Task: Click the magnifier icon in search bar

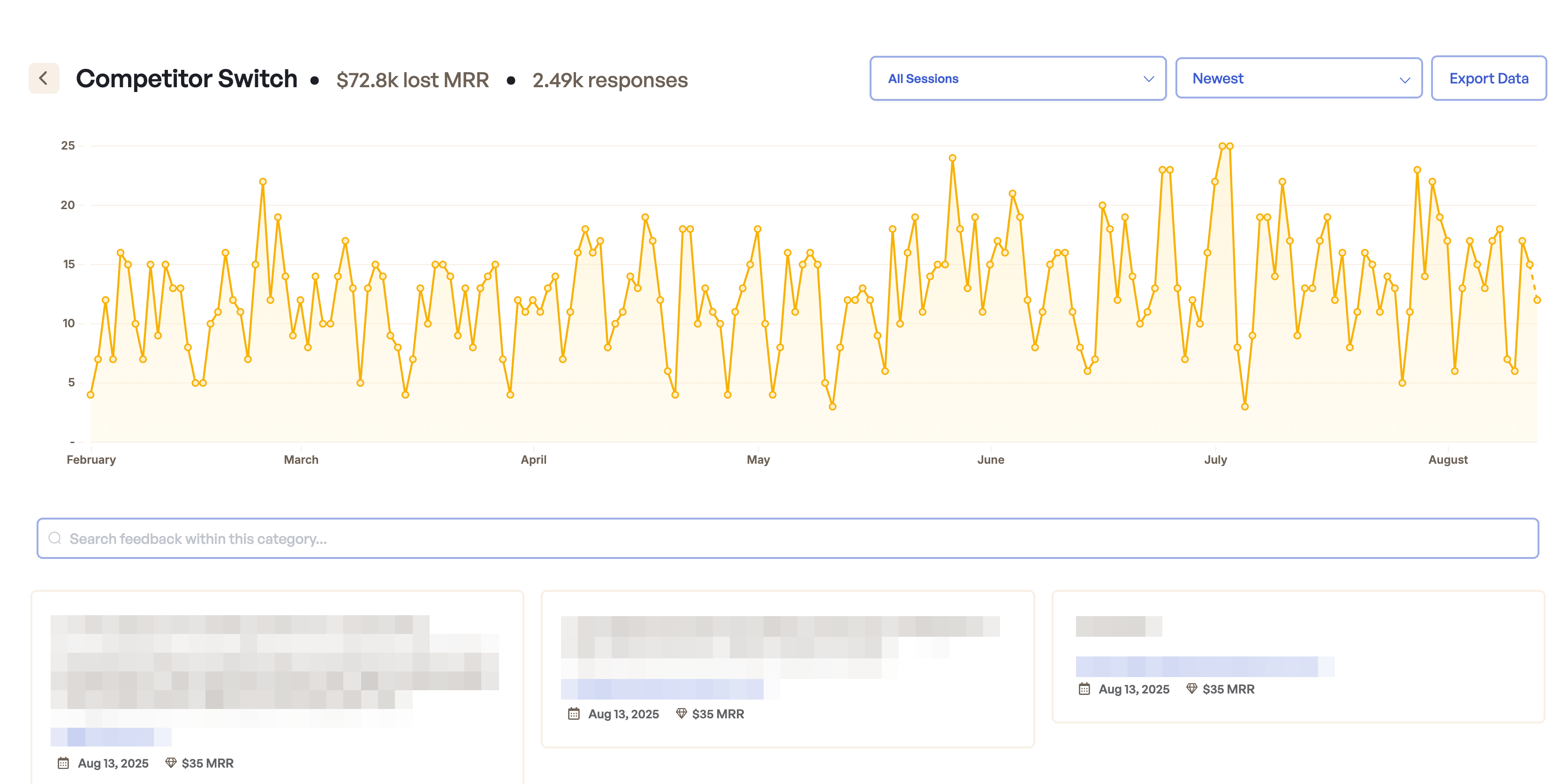Action: coord(55,538)
